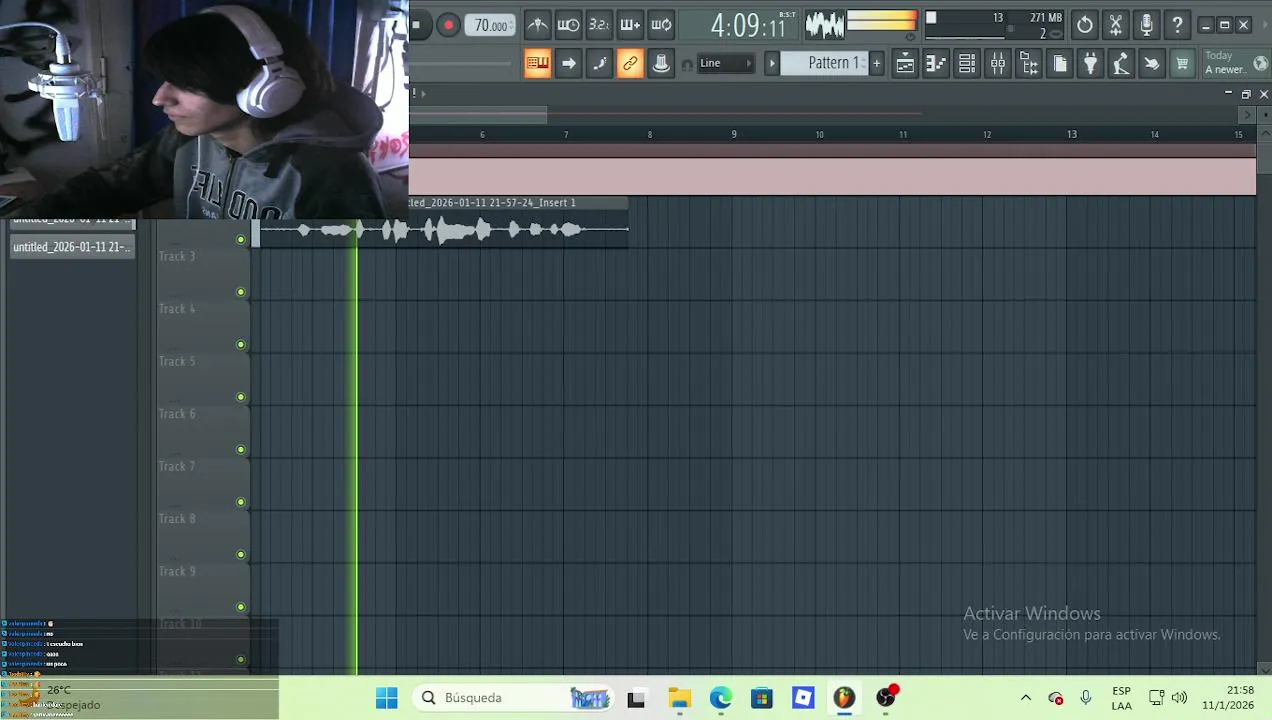
Task: Switch to OBS Studio taskbar icon
Action: click(886, 698)
